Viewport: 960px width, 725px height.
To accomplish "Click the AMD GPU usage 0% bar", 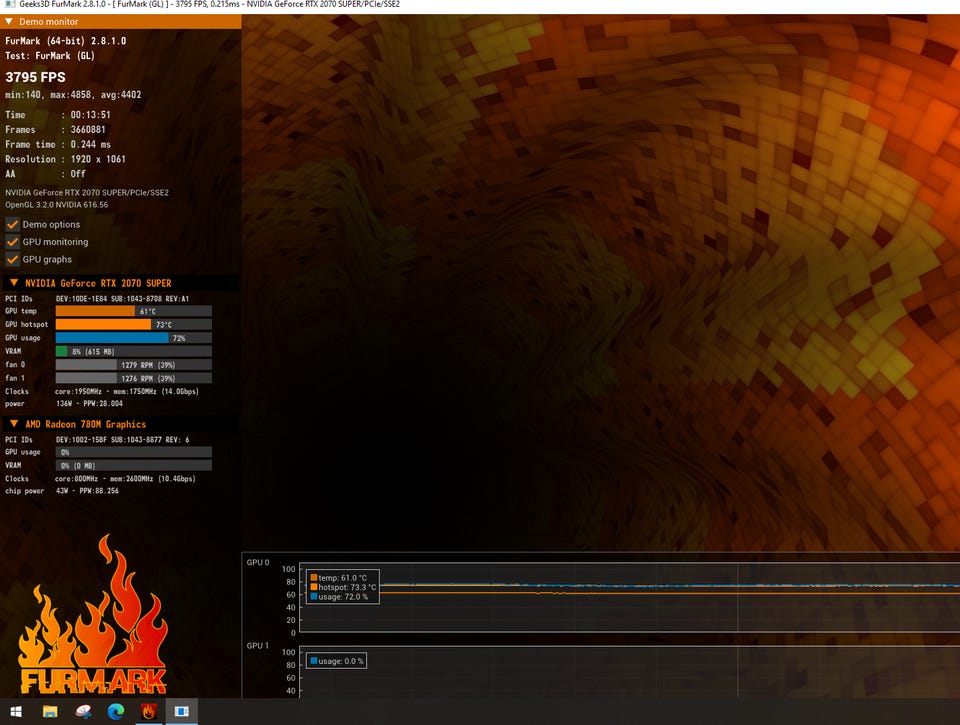I will tap(133, 452).
